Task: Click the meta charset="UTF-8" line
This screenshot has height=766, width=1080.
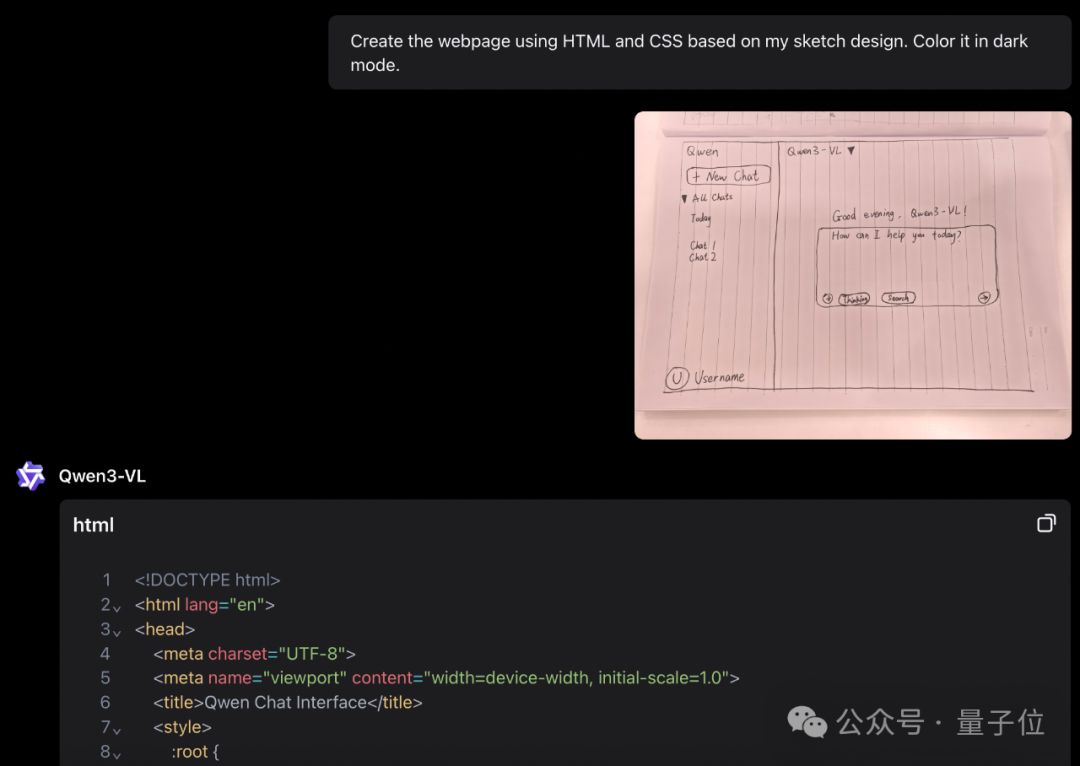Action: pyautogui.click(x=254, y=654)
